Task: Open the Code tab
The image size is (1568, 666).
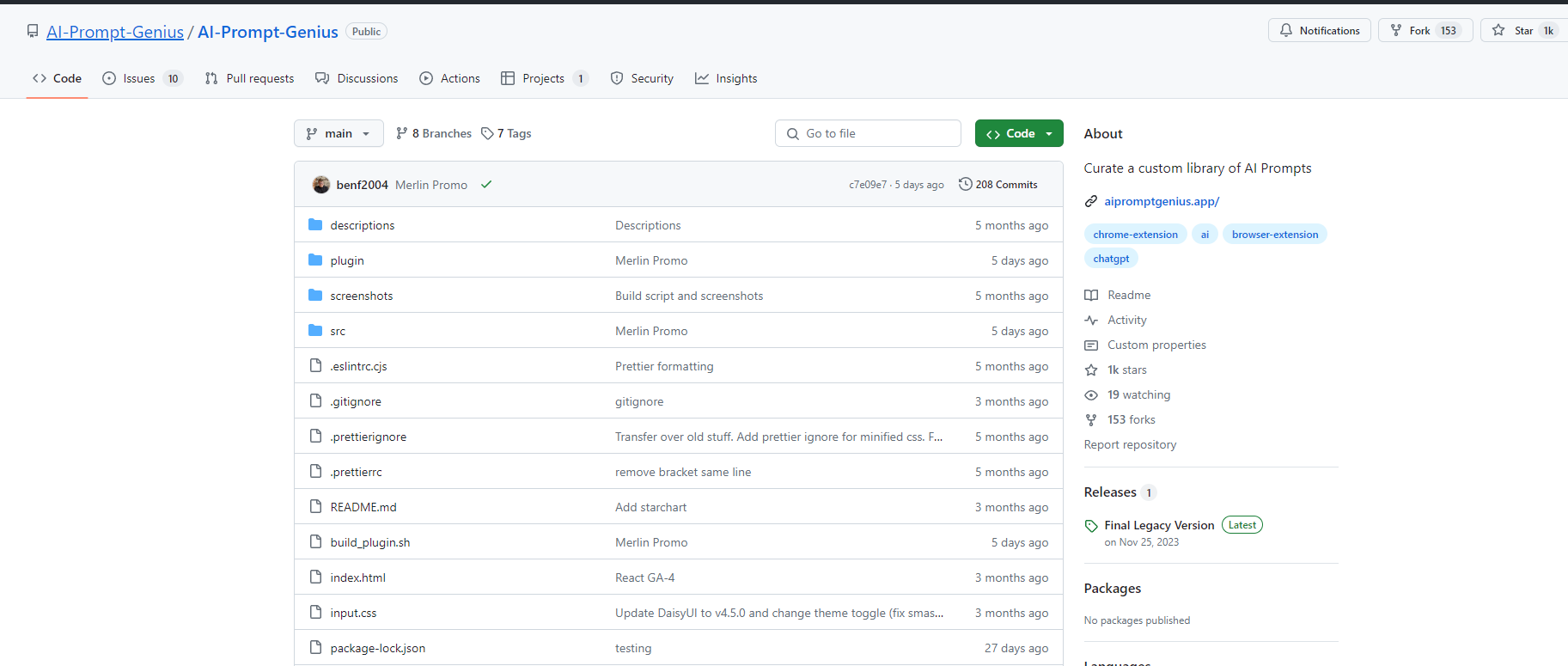Action: 58,78
